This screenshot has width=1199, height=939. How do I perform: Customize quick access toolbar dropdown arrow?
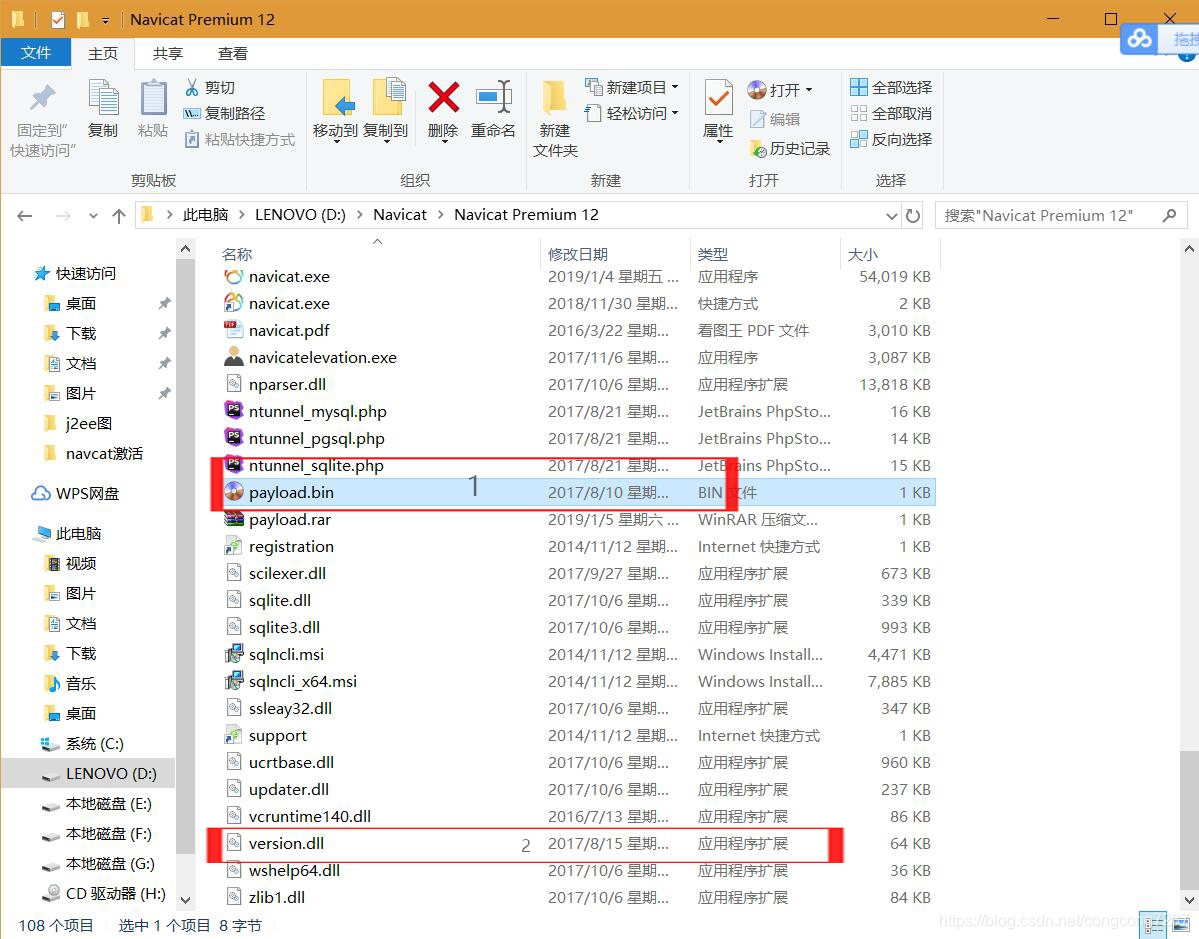[x=105, y=21]
